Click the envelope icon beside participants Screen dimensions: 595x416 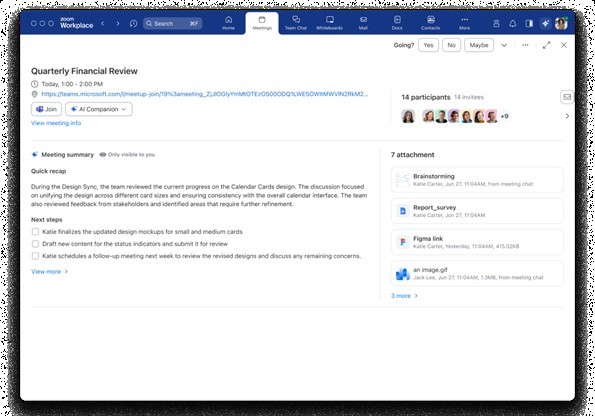[567, 97]
